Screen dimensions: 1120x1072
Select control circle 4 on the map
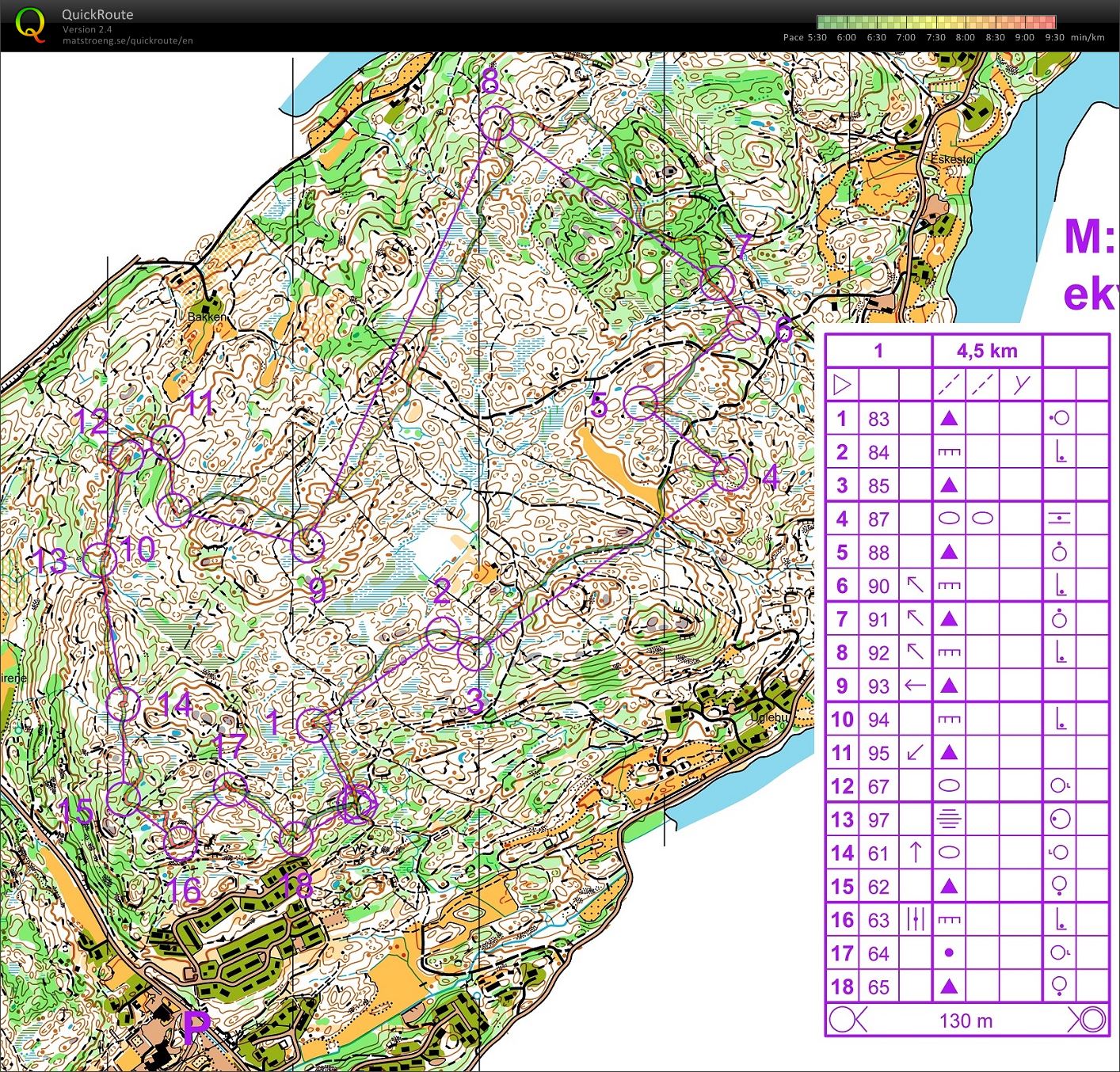click(730, 473)
